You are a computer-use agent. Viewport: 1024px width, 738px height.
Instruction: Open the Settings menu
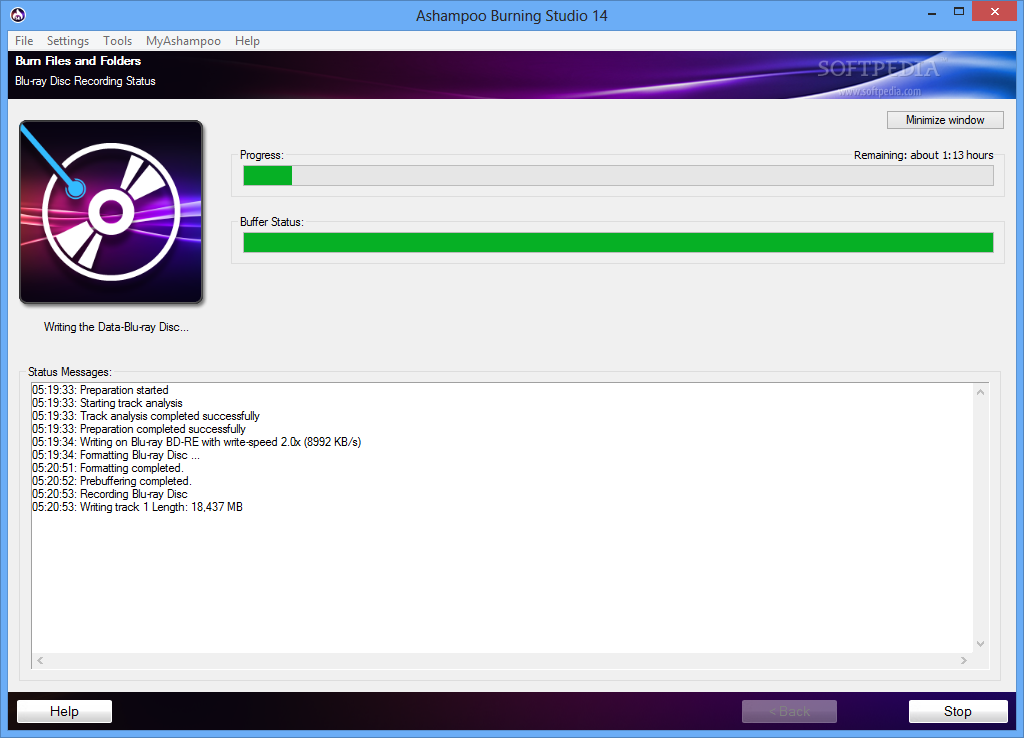68,40
